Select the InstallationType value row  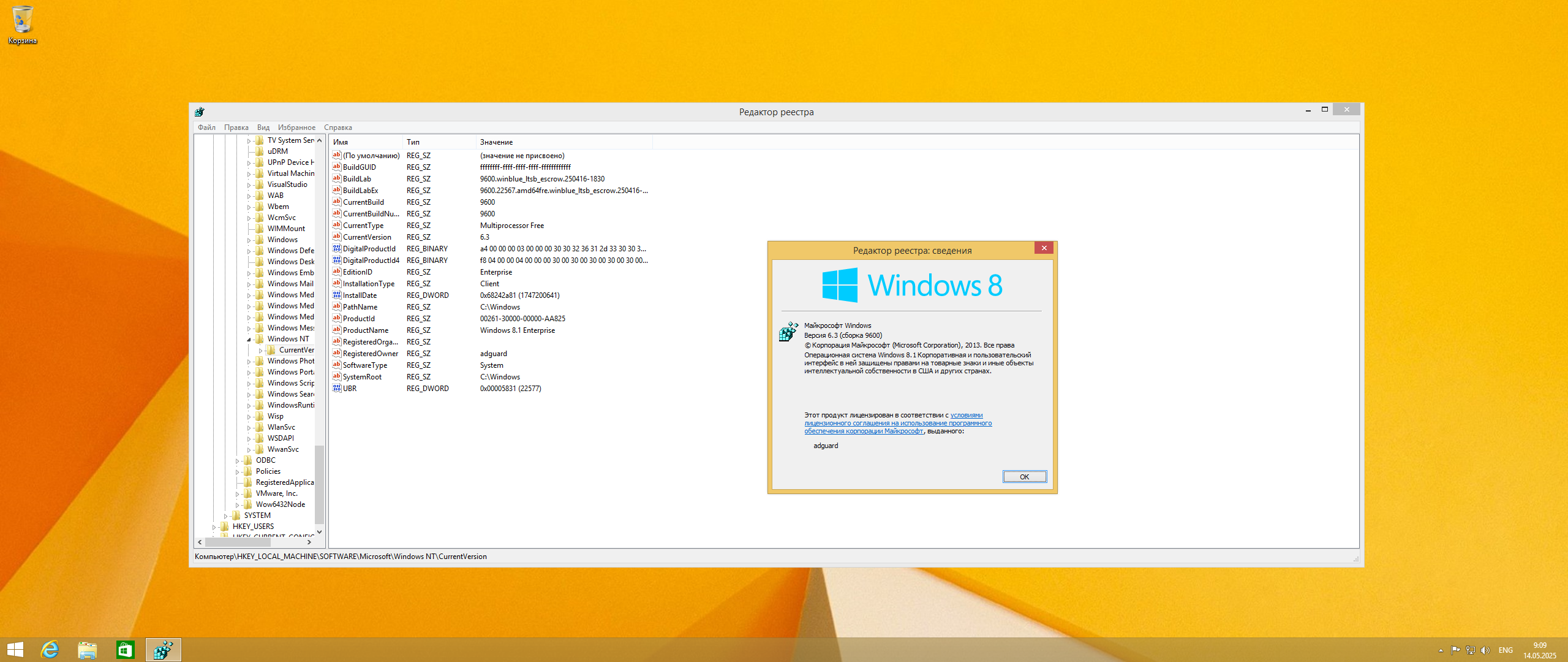(490, 283)
